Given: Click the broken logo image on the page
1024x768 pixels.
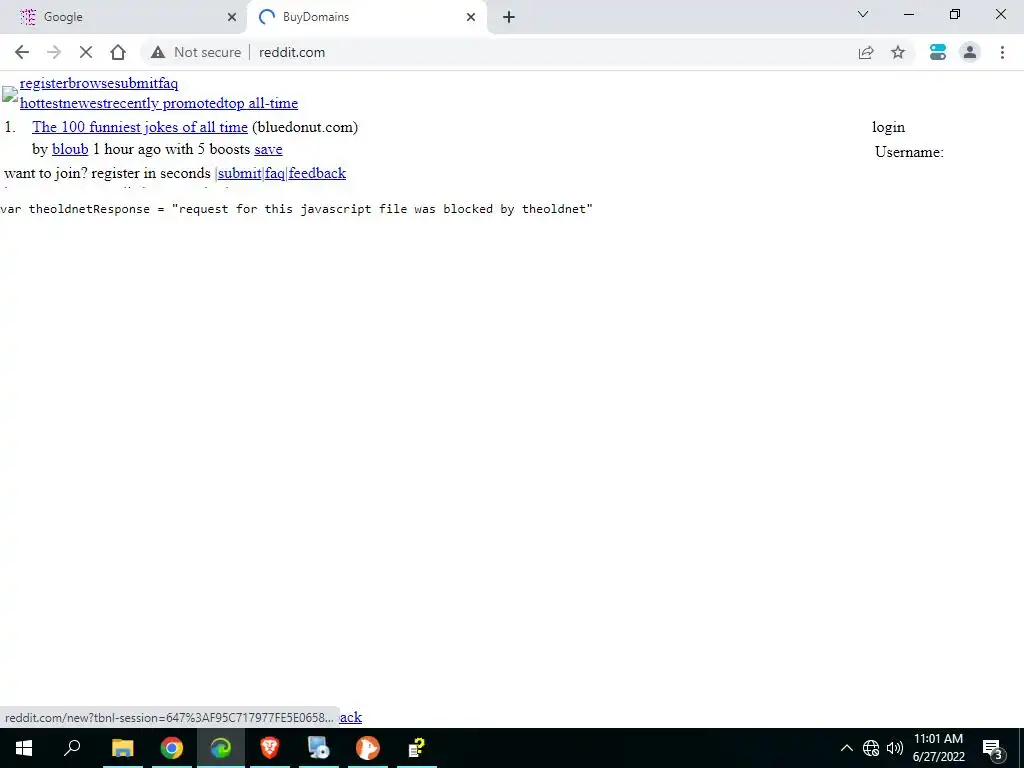Looking at the screenshot, I should 10,93.
